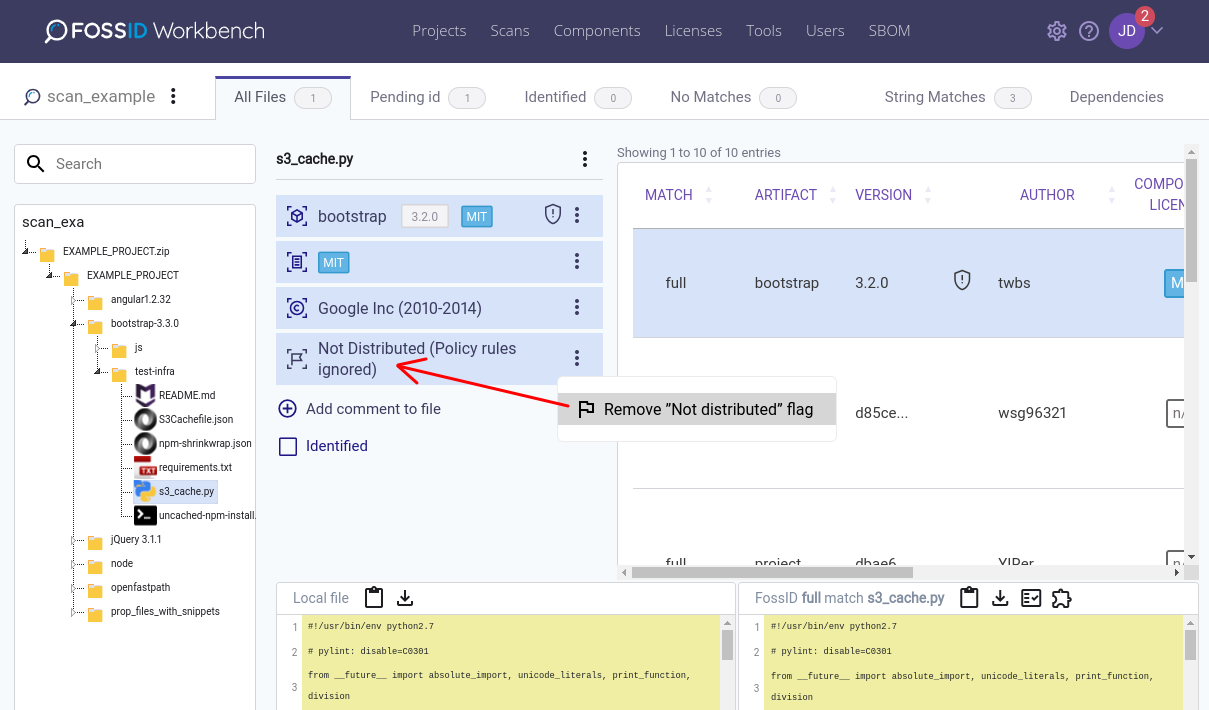Switch to the String Matches tab

click(x=957, y=97)
